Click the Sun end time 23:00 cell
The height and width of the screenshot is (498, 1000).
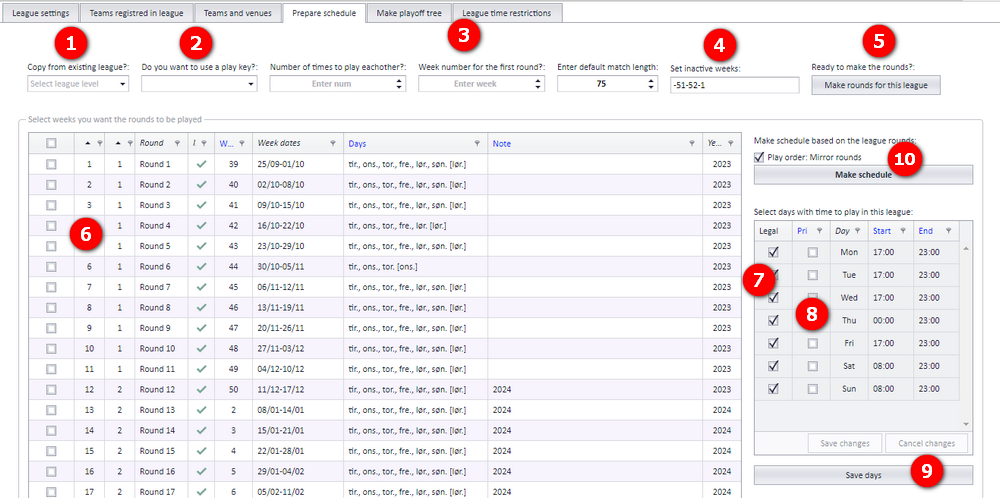tap(936, 388)
